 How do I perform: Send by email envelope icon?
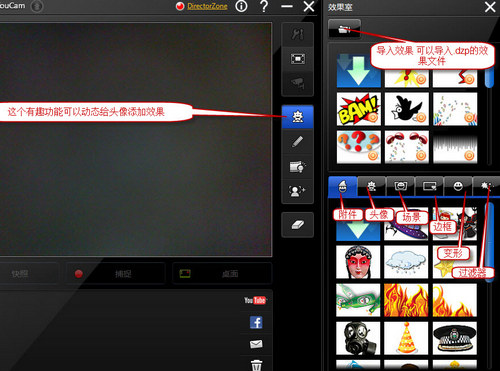[x=256, y=344]
